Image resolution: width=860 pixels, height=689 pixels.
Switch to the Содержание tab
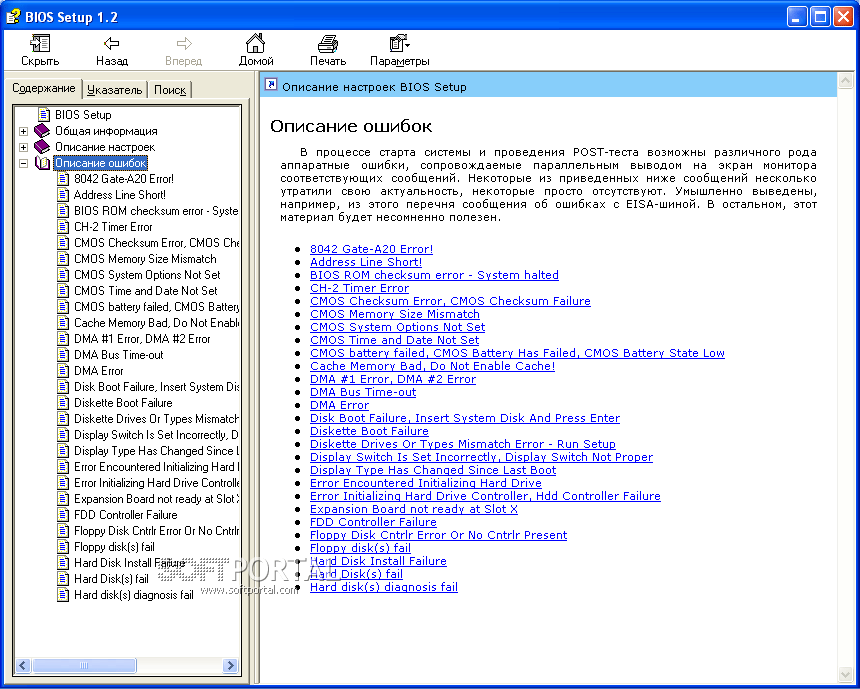pos(44,88)
